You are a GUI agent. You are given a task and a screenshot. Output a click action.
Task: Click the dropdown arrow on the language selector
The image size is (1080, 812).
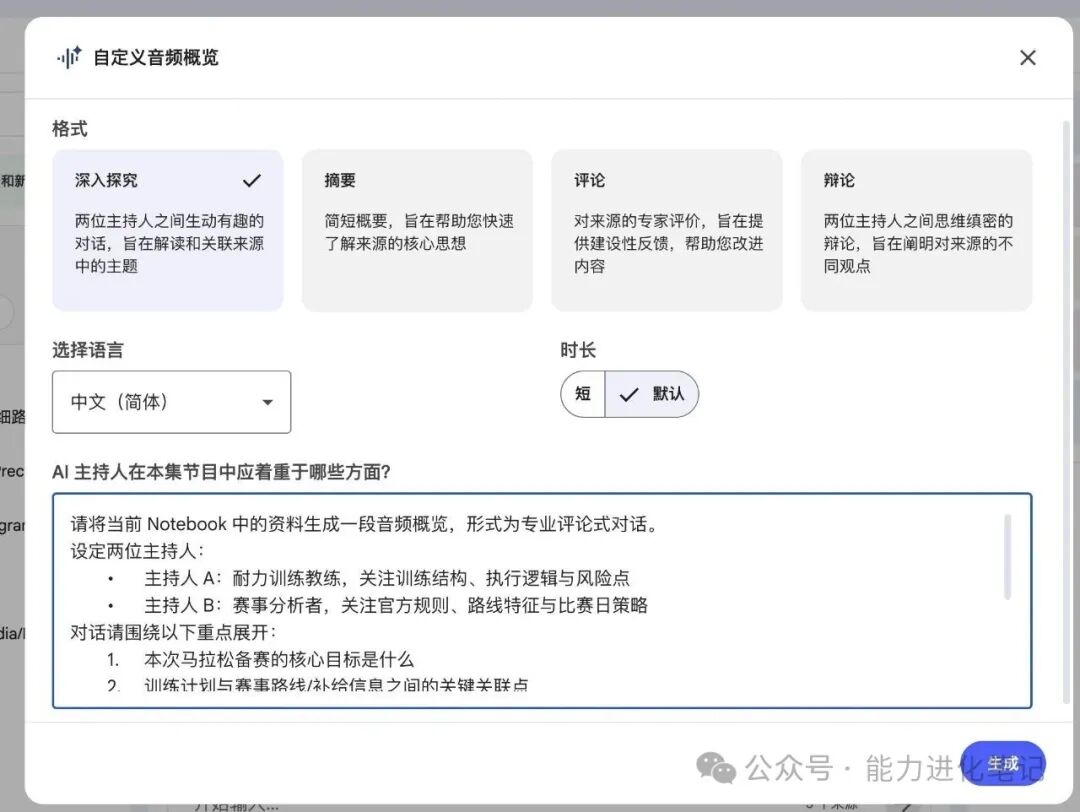267,402
